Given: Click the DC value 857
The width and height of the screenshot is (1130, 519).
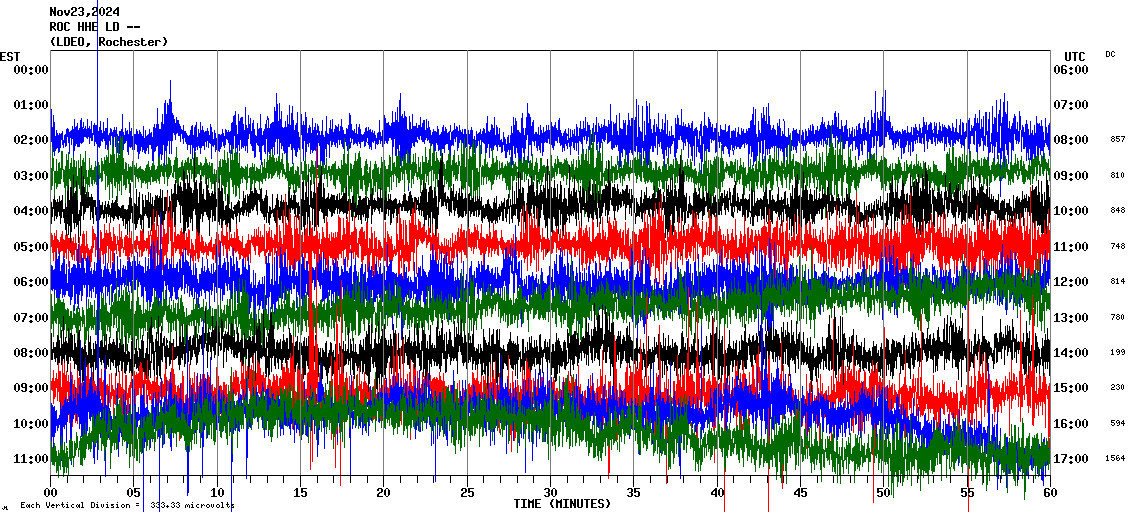Looking at the screenshot, I should [x=1117, y=140].
